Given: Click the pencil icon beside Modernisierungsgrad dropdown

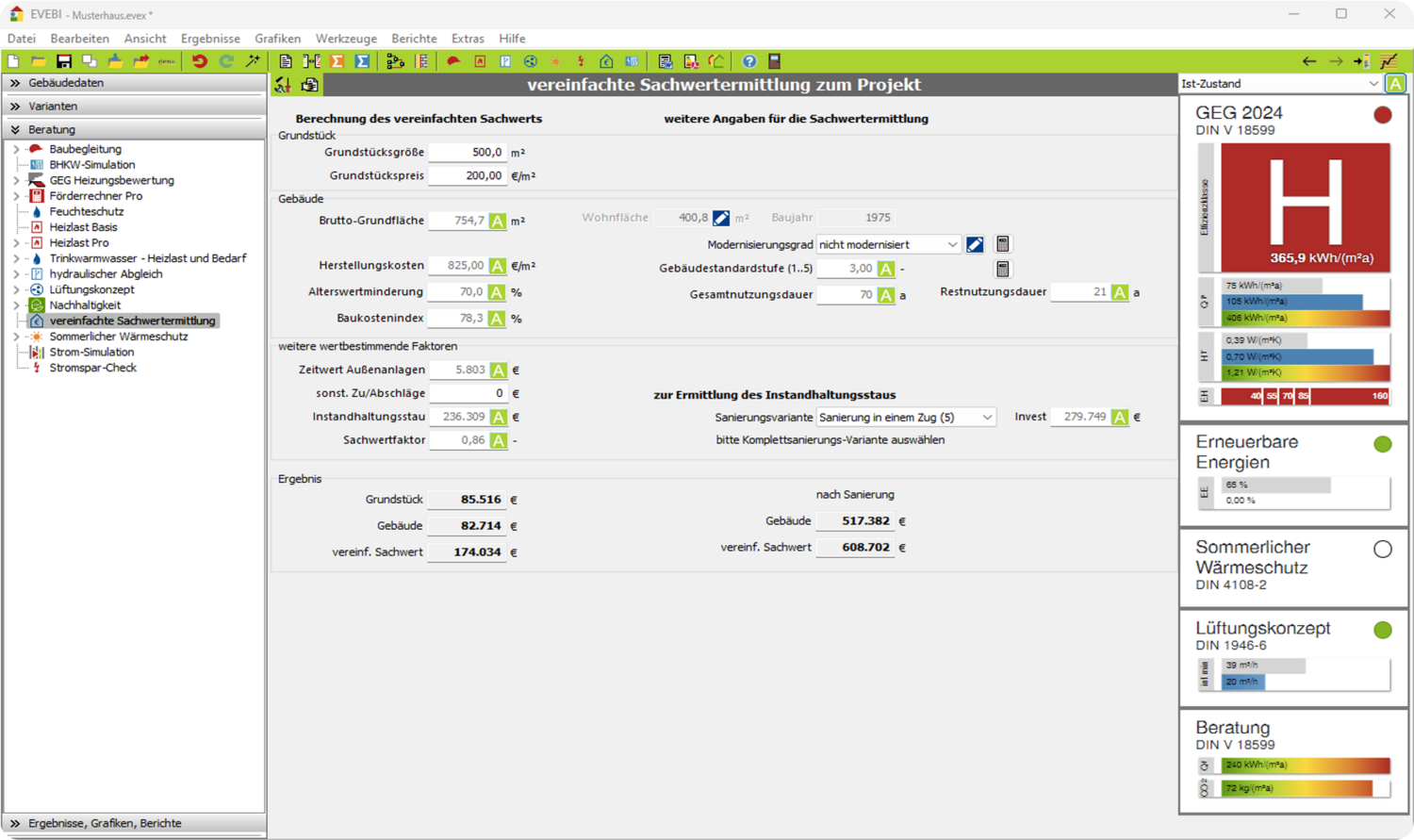Looking at the screenshot, I should (x=975, y=244).
